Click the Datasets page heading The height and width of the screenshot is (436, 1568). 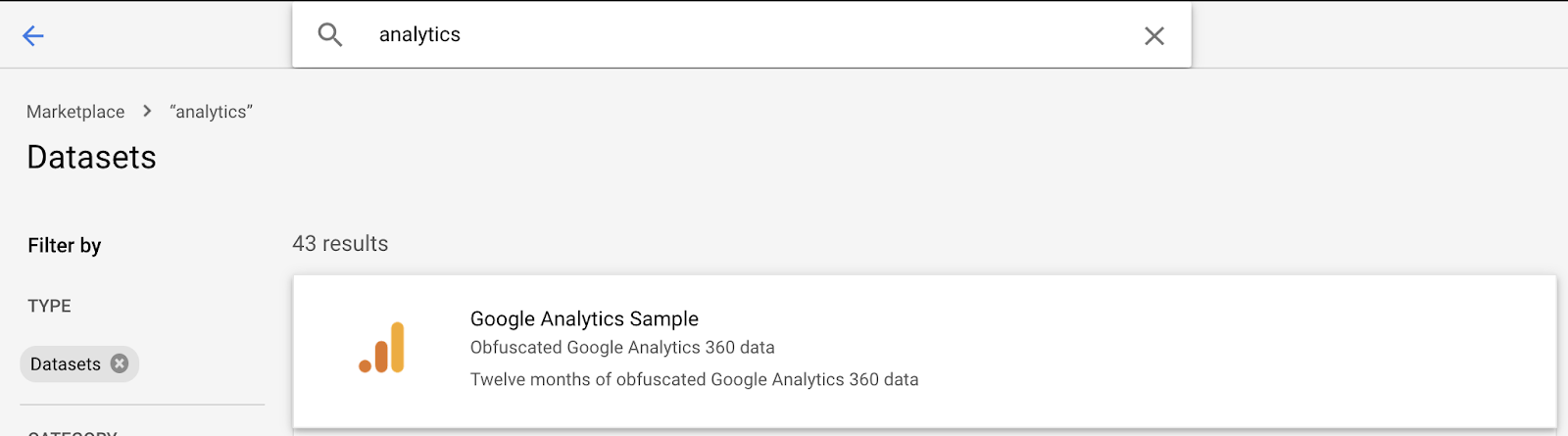(91, 157)
